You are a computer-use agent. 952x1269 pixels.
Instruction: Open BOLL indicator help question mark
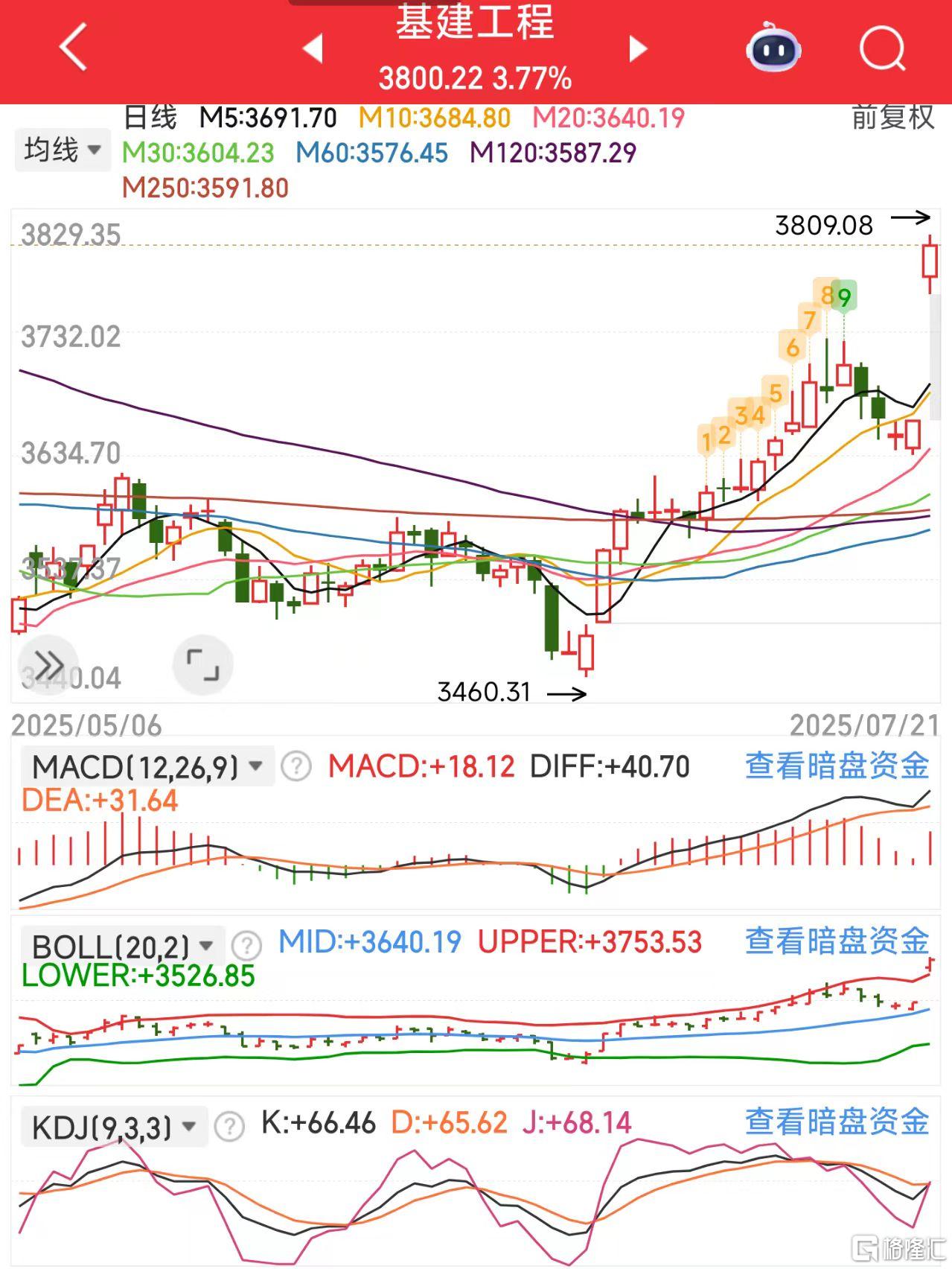(246, 946)
